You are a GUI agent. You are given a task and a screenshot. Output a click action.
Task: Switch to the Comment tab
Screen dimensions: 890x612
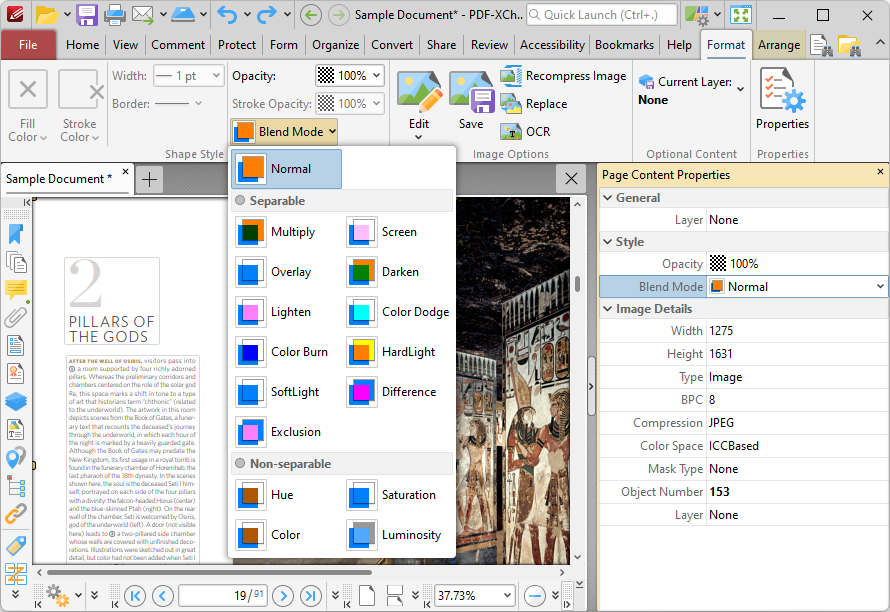click(178, 45)
